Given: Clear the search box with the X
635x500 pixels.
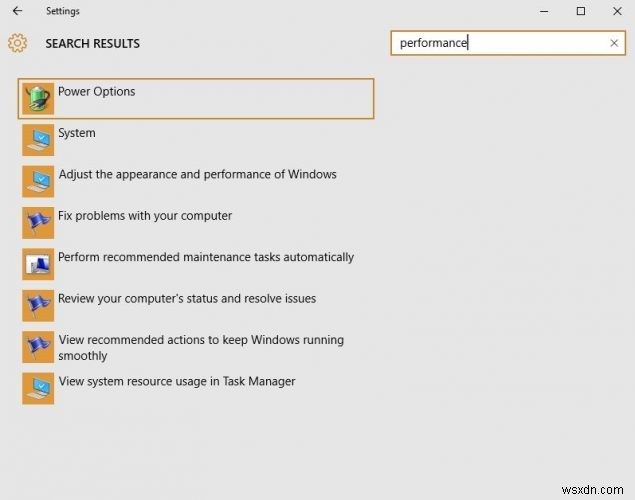Looking at the screenshot, I should coord(614,43).
